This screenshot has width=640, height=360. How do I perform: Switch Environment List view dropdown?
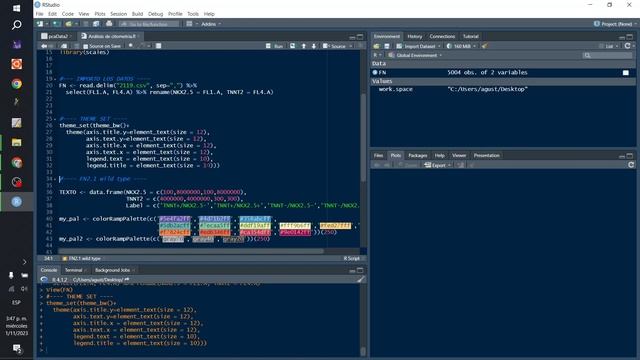[x=609, y=46]
